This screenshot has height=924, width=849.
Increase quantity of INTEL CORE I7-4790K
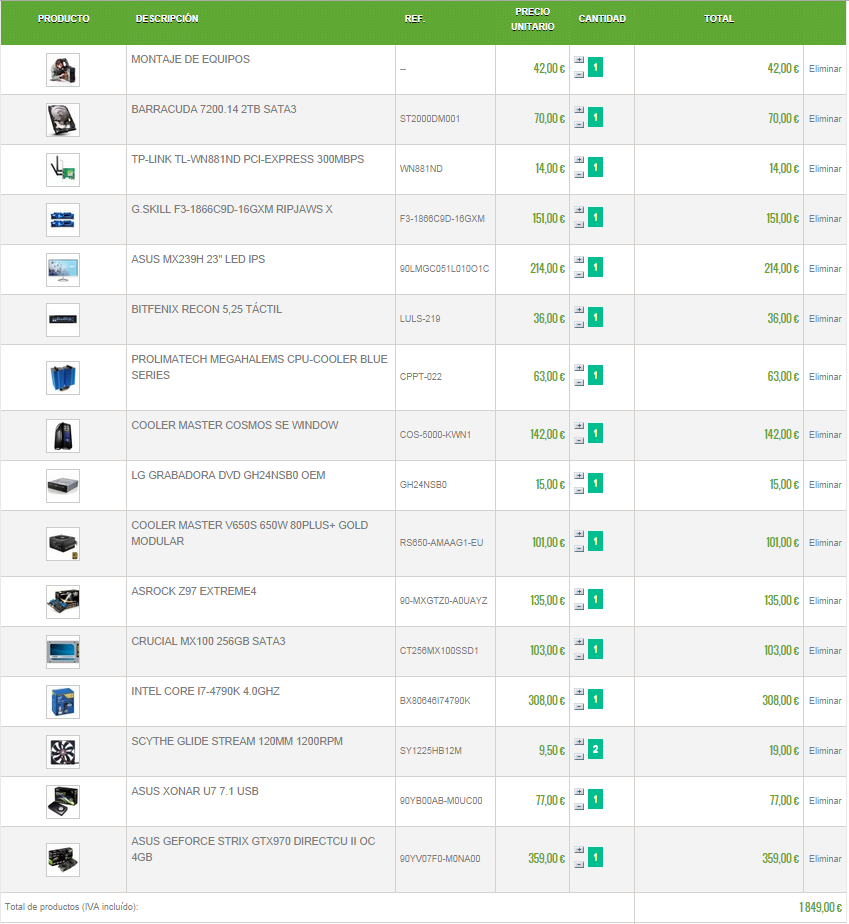tap(579, 692)
